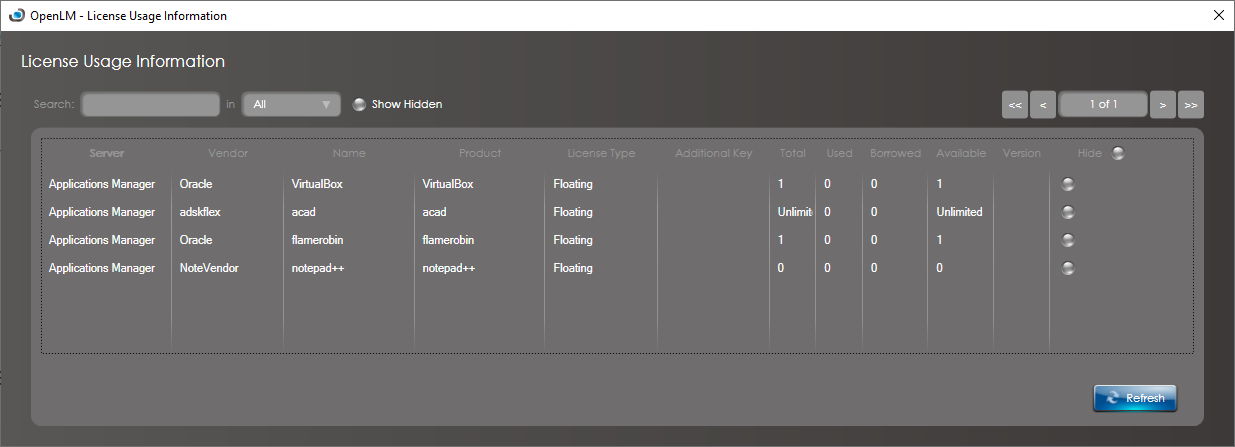Screen dimensions: 1235x447
Task: Go to the previous page of results
Action: [x=1043, y=104]
